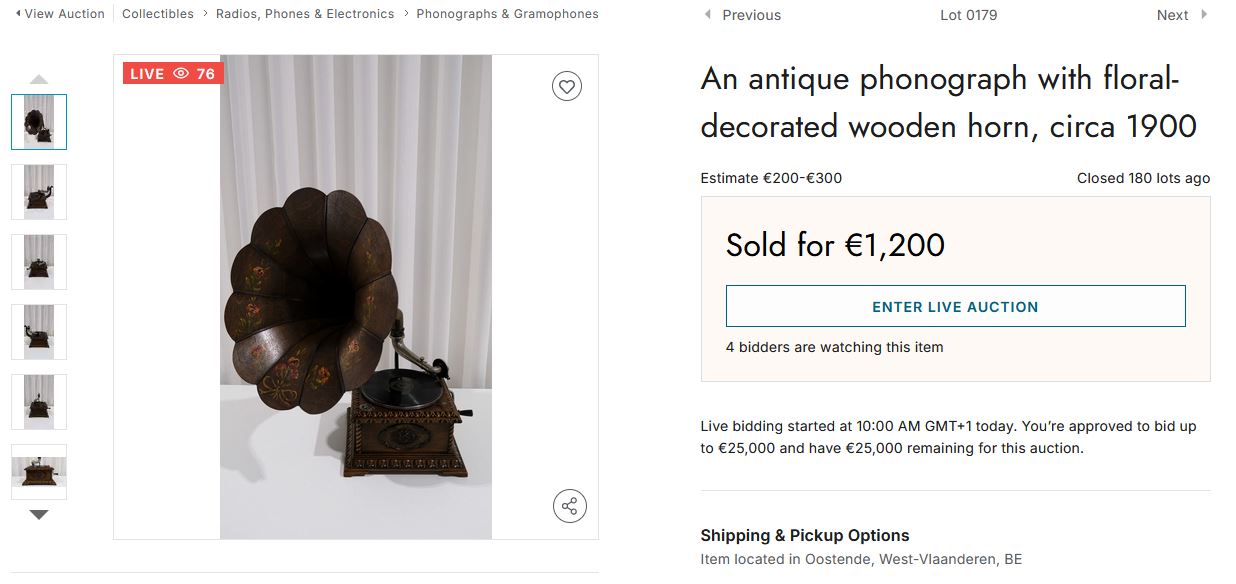Select the sixth phonograph thumbnail
This screenshot has width=1236, height=584.
pos(39,472)
